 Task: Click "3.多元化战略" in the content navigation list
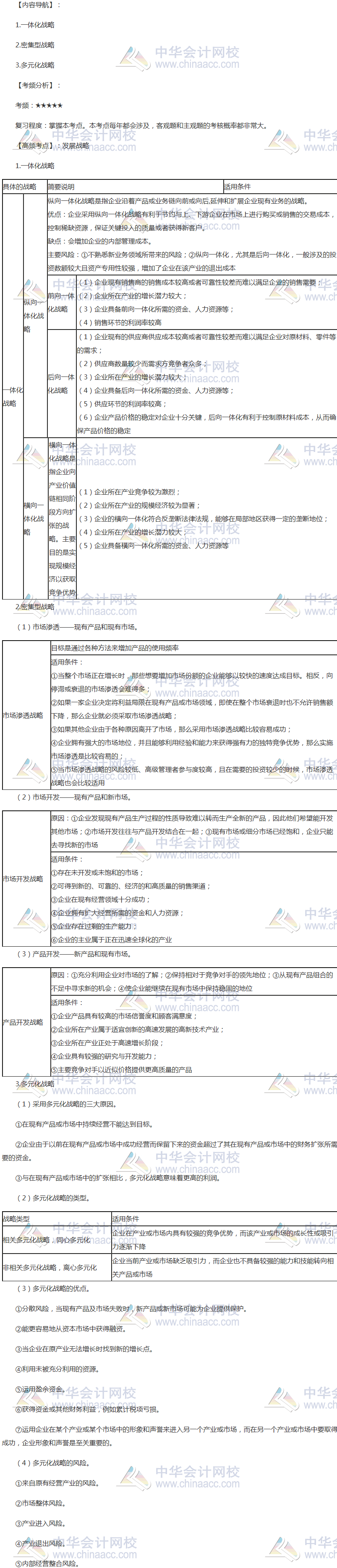pos(35,65)
